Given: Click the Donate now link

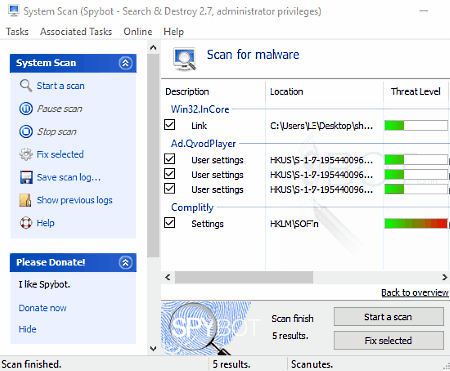Looking at the screenshot, I should point(42,308).
